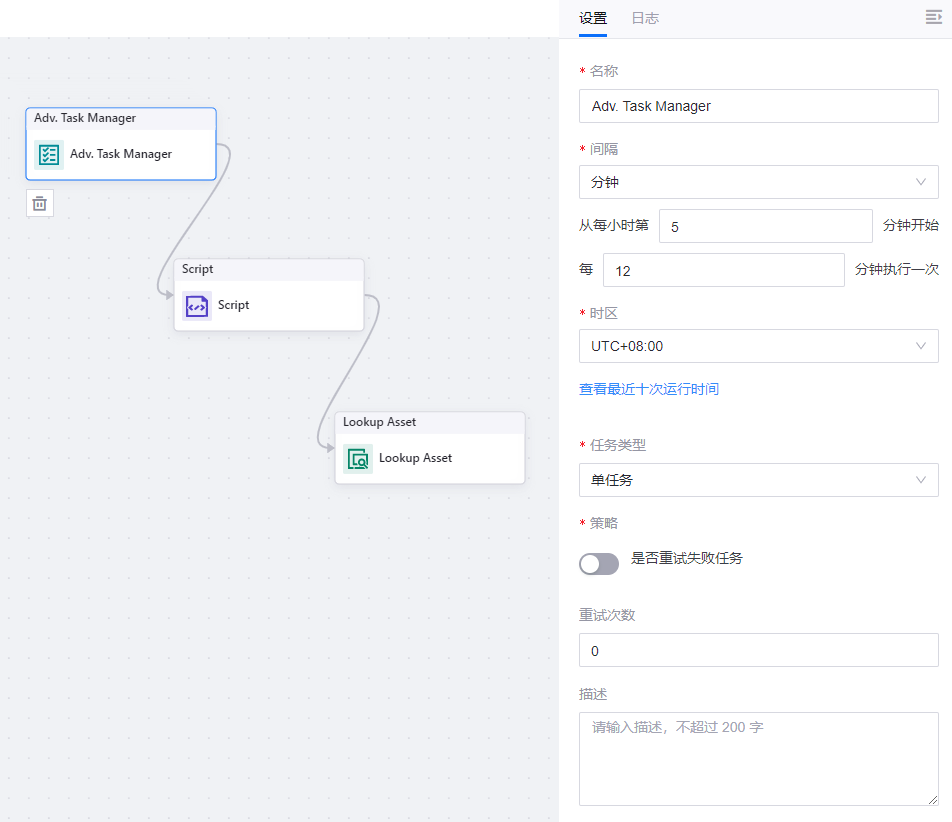Open the 时区 timezone dropdown showing UTC+08:00
952x822 pixels.
(757, 346)
